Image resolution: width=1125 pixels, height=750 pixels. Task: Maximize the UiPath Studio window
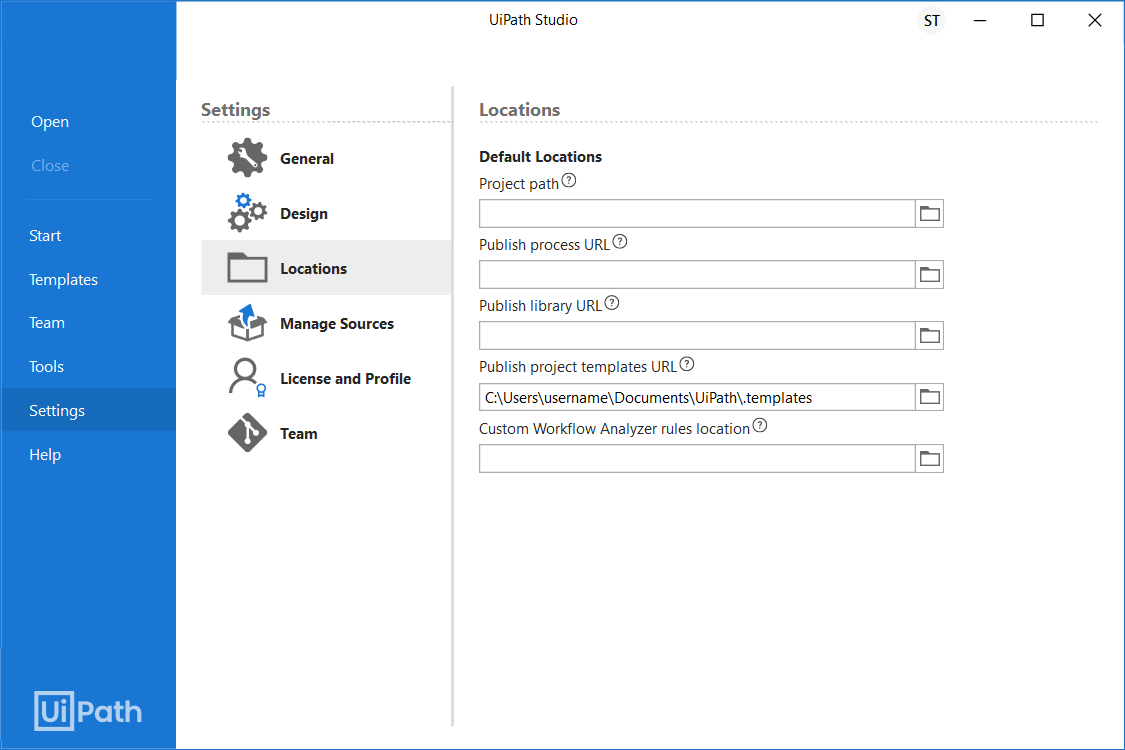[x=1037, y=21]
